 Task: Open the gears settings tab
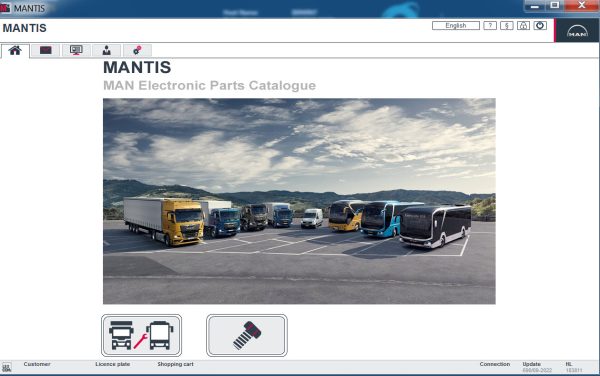(137, 50)
